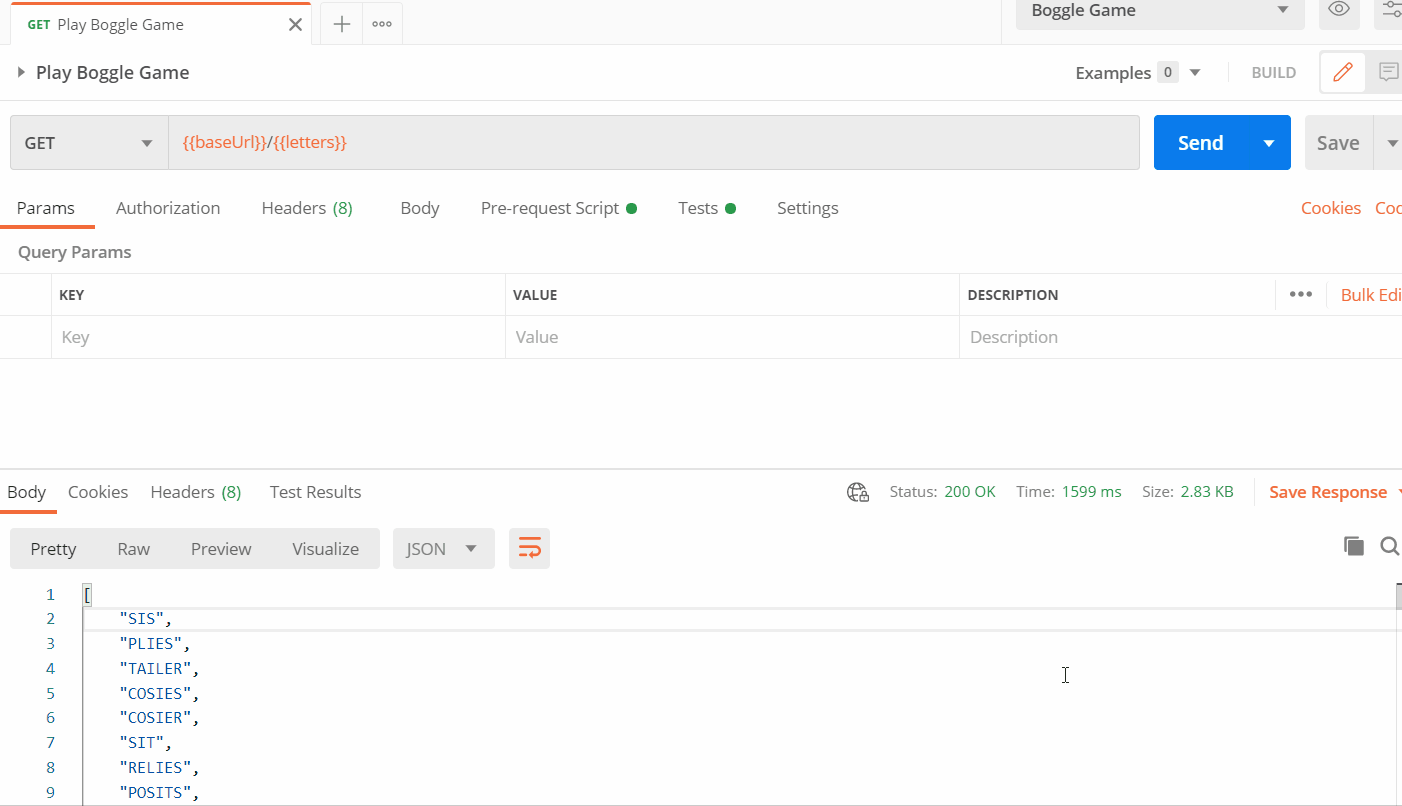This screenshot has height=806, width=1402.
Task: Save the request
Action: click(x=1337, y=143)
